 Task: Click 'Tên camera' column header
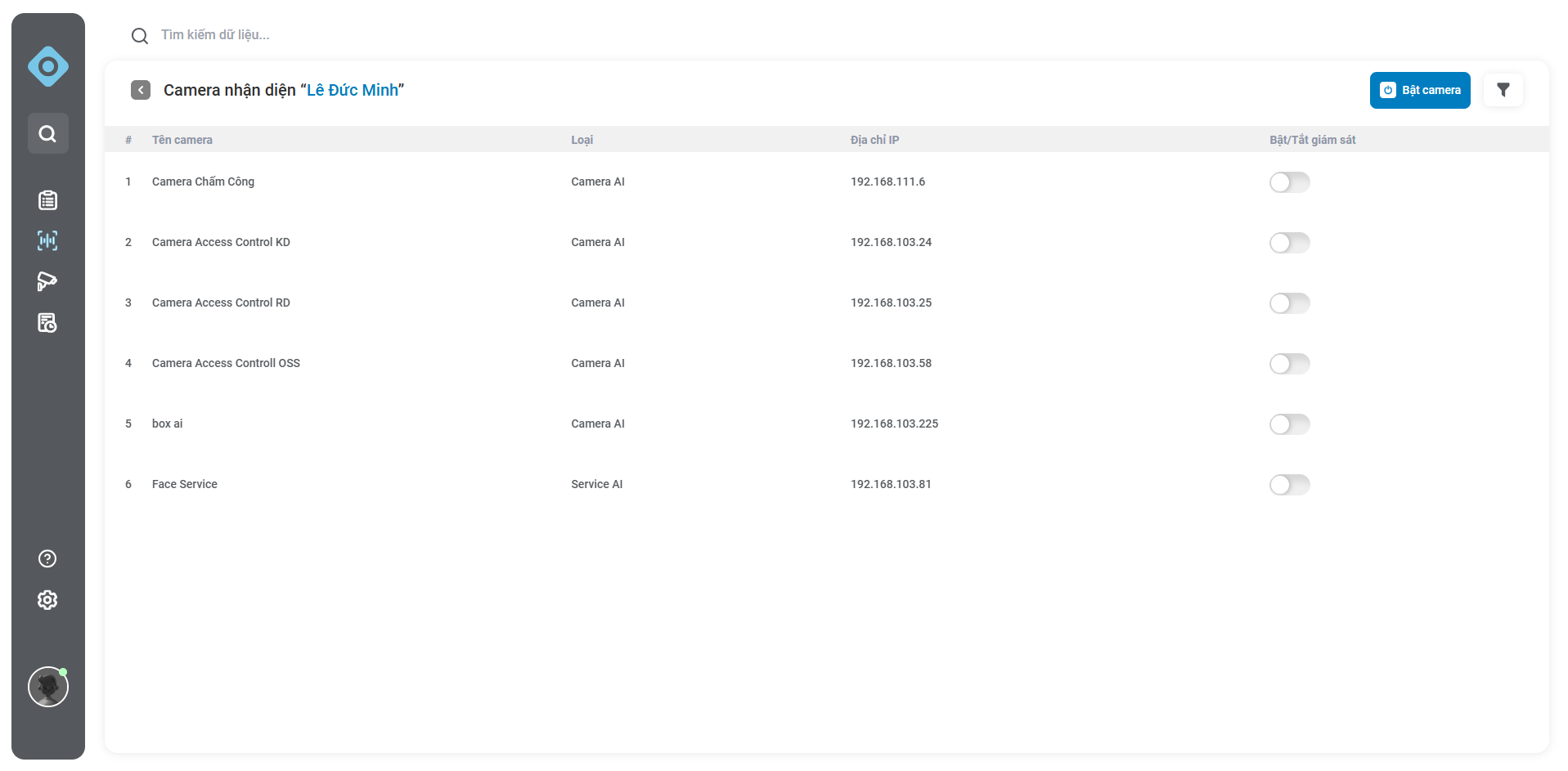pyautogui.click(x=182, y=140)
